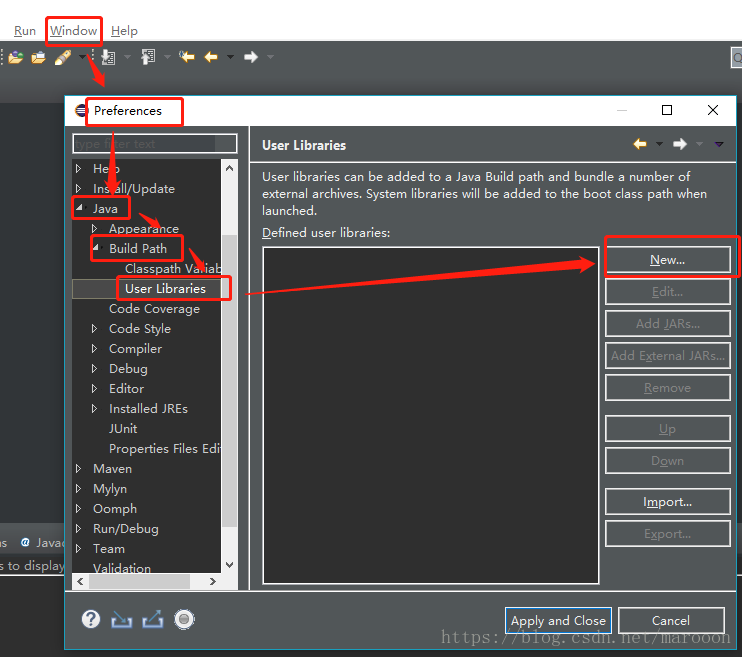The width and height of the screenshot is (742, 657).
Task: Expand the Team node
Action: (79, 549)
